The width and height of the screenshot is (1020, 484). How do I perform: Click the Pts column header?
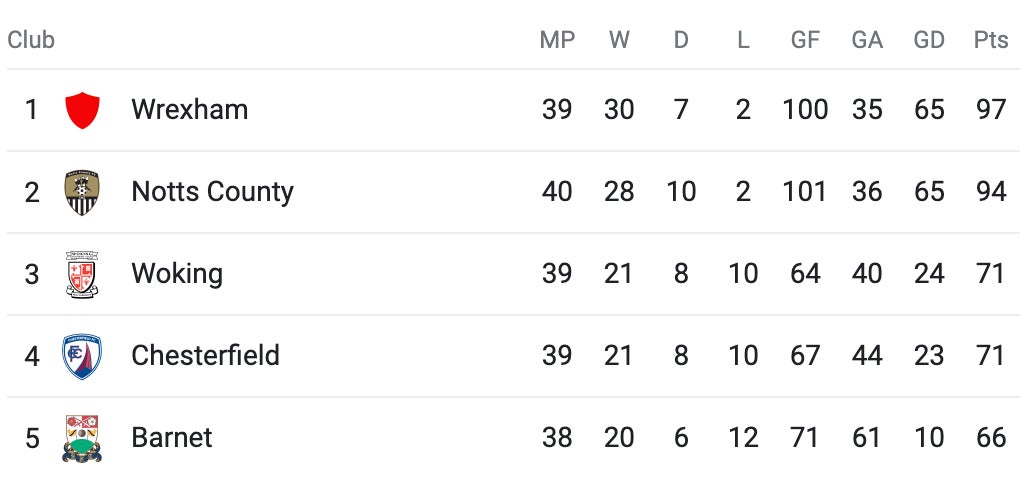[x=991, y=40]
